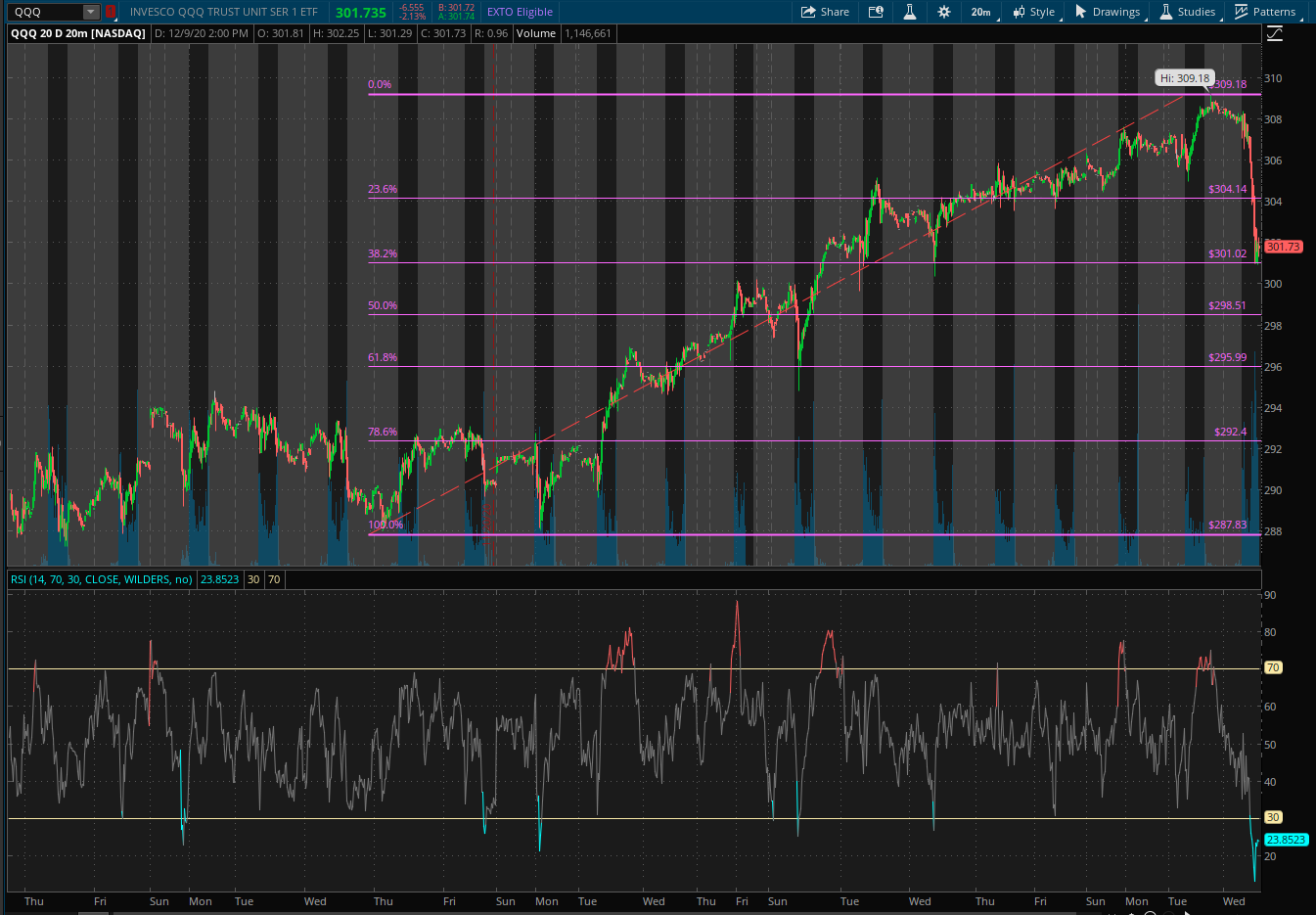Open the 20m timeframe dropdown

pyautogui.click(x=980, y=12)
